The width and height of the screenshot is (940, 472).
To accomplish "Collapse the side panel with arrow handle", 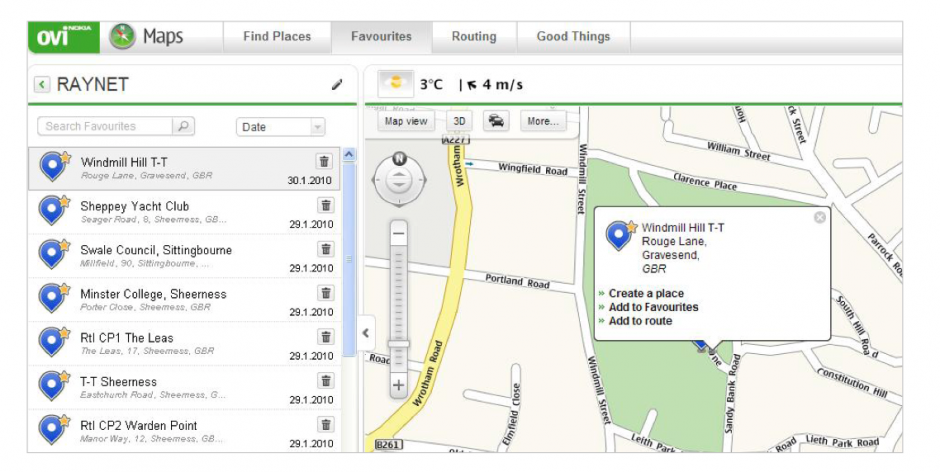I will pyautogui.click(x=366, y=333).
